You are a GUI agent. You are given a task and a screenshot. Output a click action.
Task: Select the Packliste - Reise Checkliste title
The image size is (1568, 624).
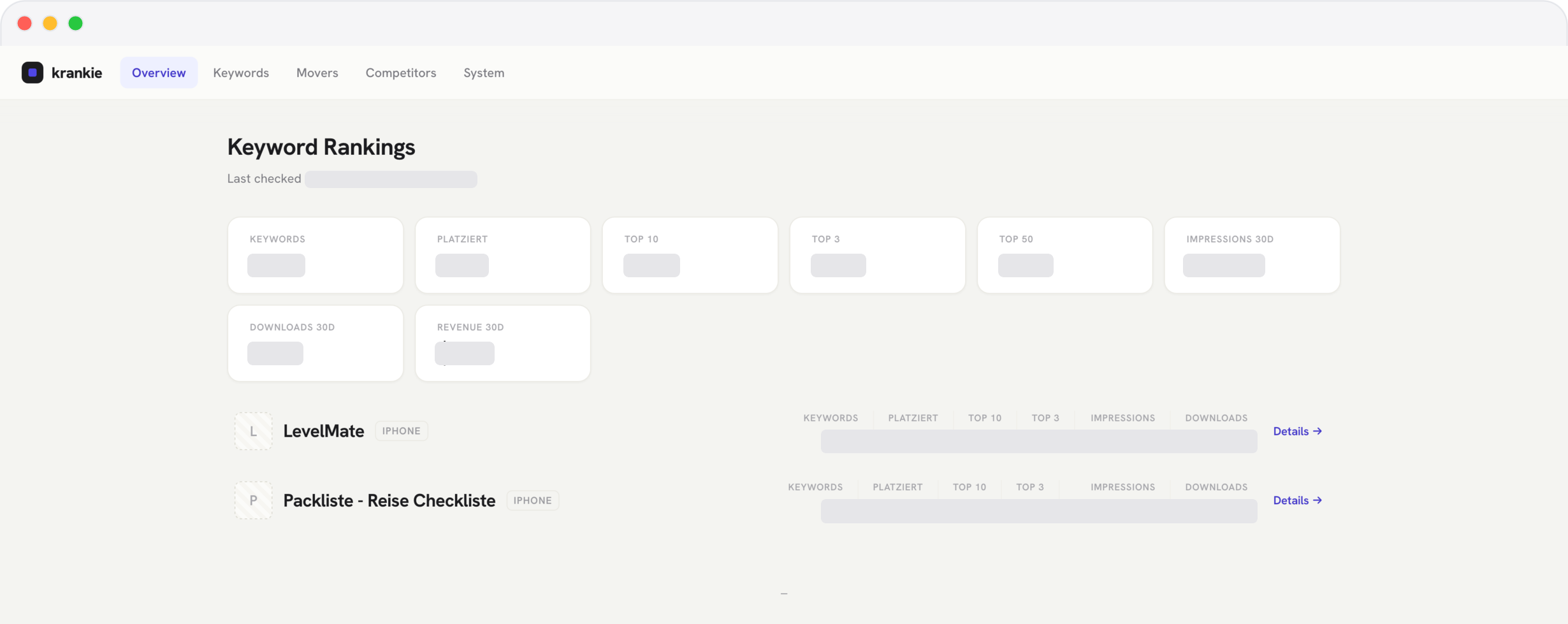tap(389, 500)
